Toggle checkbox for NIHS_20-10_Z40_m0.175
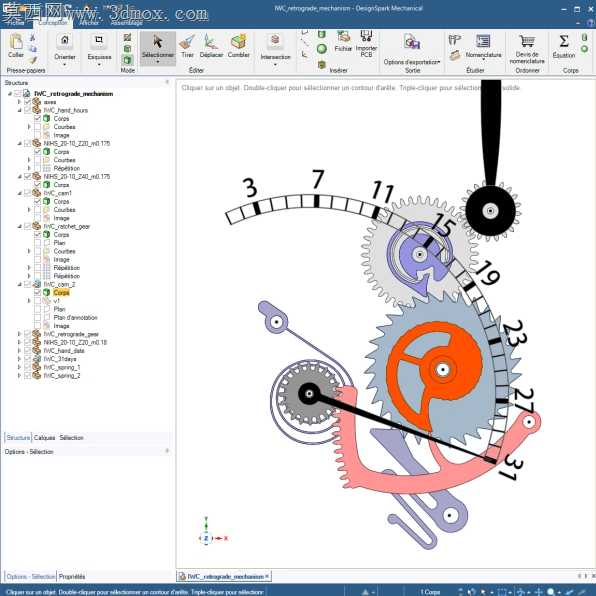The image size is (596, 596). [27, 176]
